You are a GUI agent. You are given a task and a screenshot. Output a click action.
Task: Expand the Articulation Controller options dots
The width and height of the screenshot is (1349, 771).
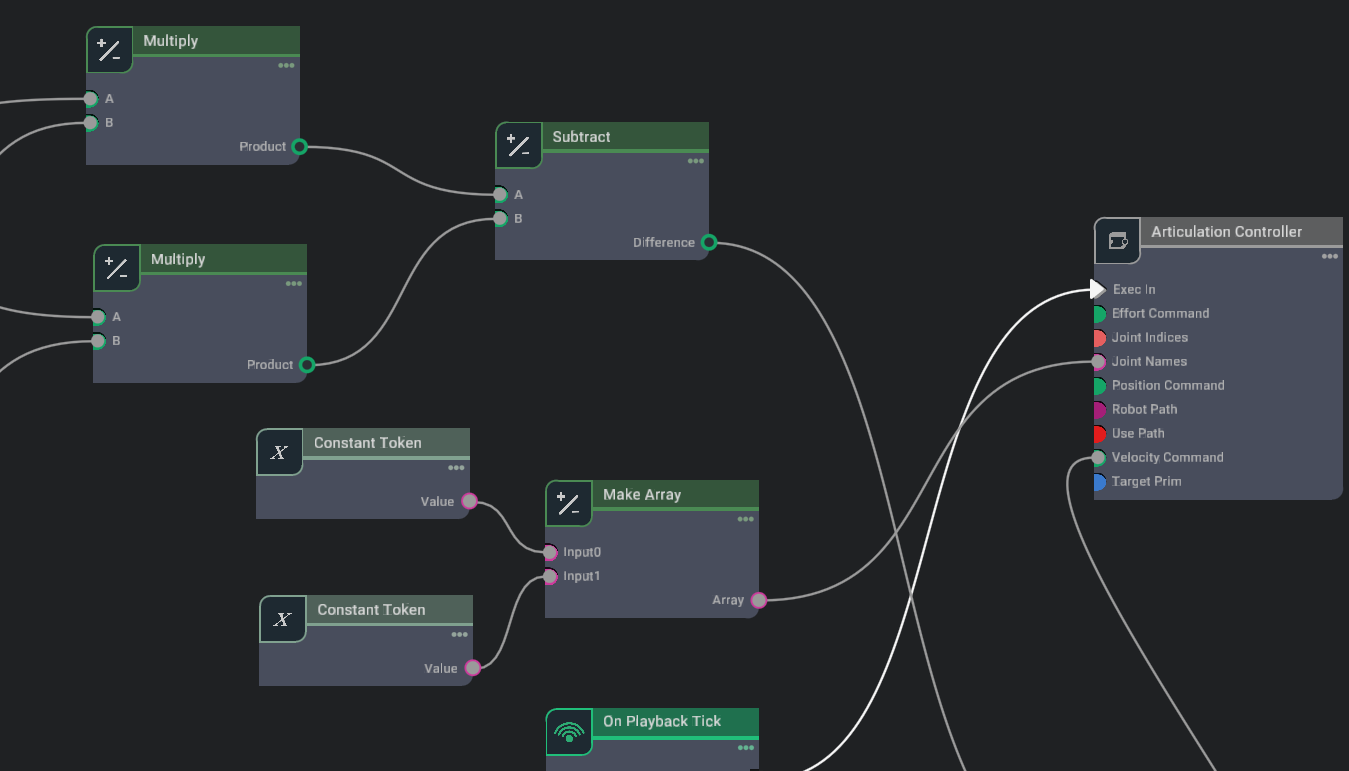1329,256
